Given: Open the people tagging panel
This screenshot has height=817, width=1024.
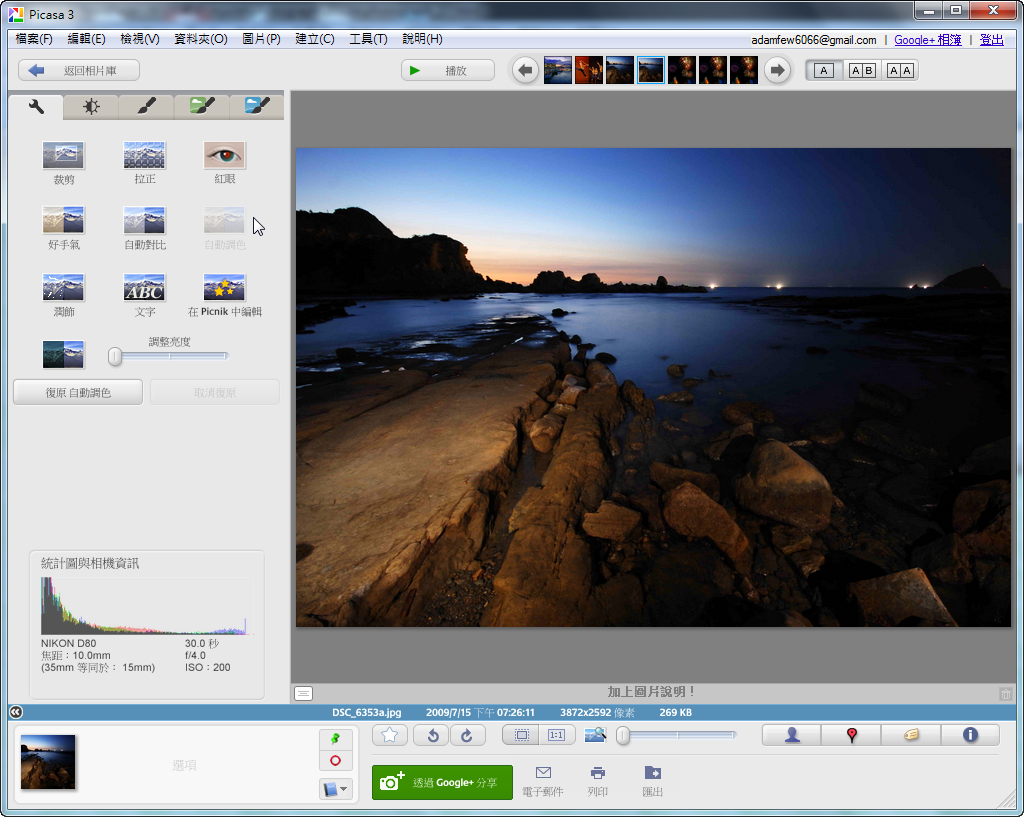Looking at the screenshot, I should tap(792, 735).
